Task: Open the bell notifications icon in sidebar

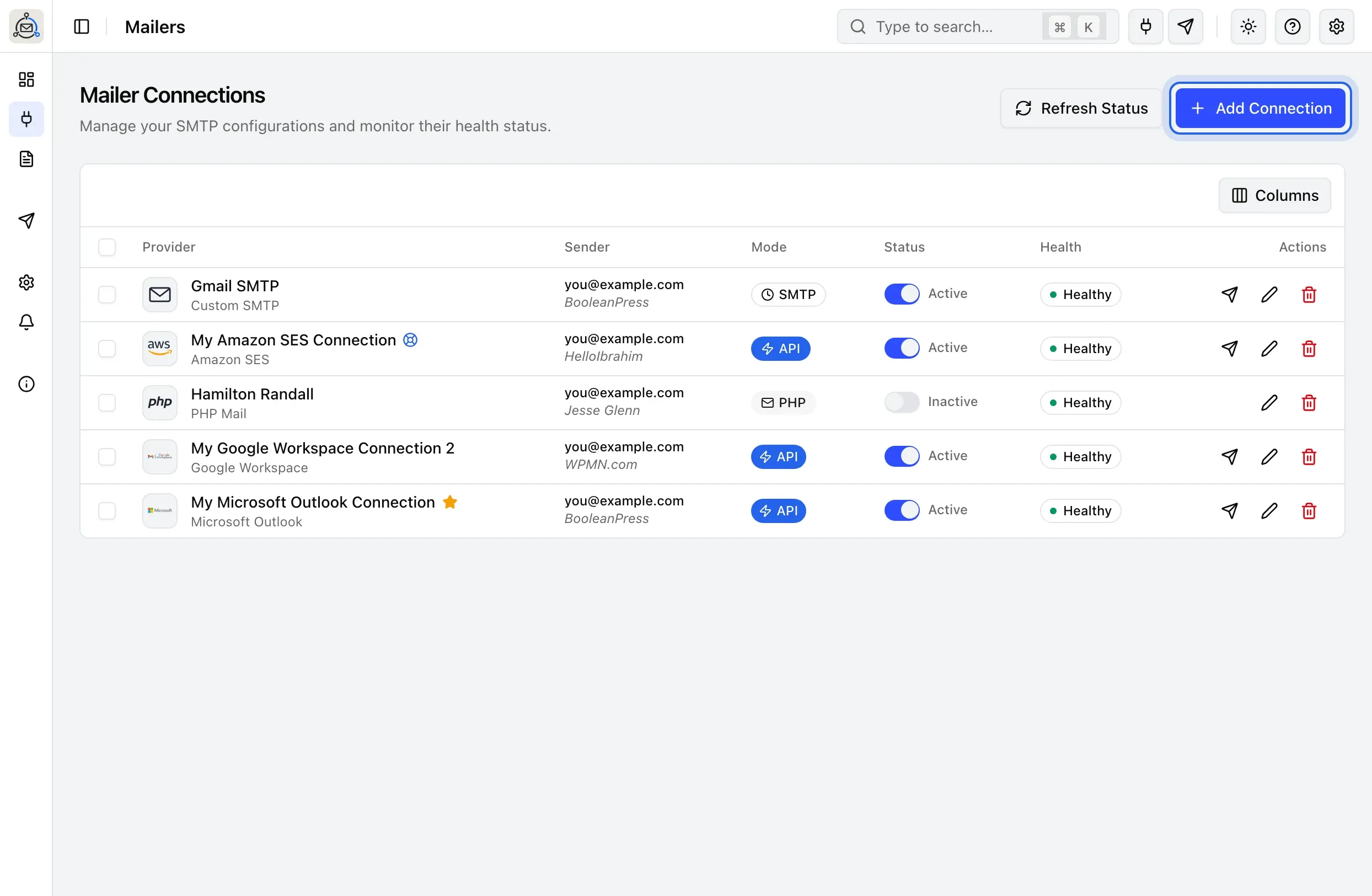Action: pos(26,322)
